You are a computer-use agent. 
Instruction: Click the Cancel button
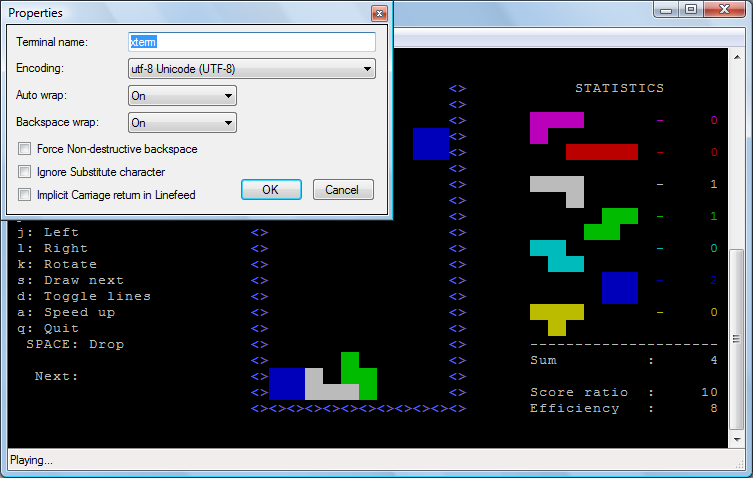click(343, 190)
